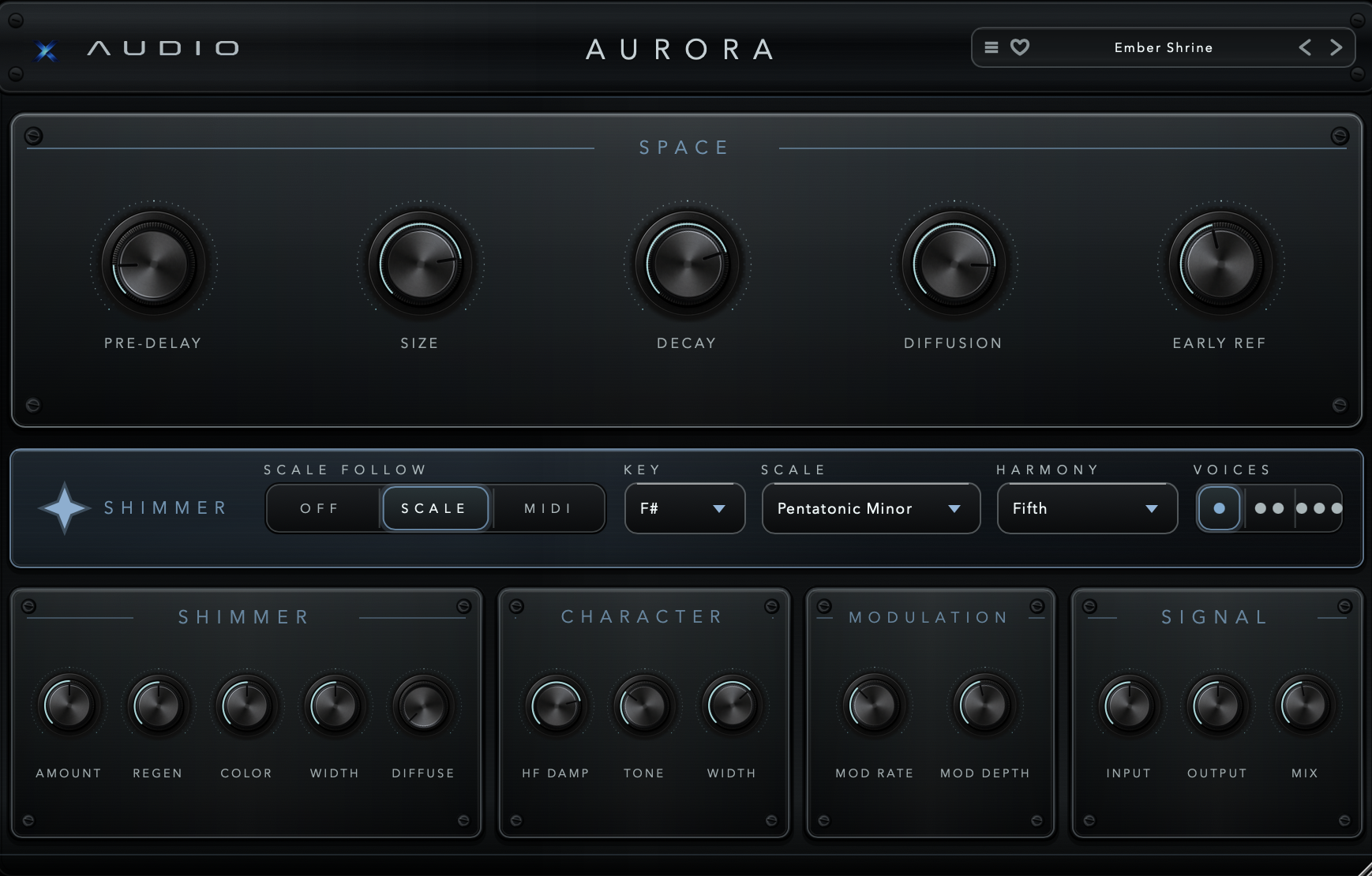Screen dimensions: 1372x876
Task: Select one shimmer voice
Action: 1219,508
